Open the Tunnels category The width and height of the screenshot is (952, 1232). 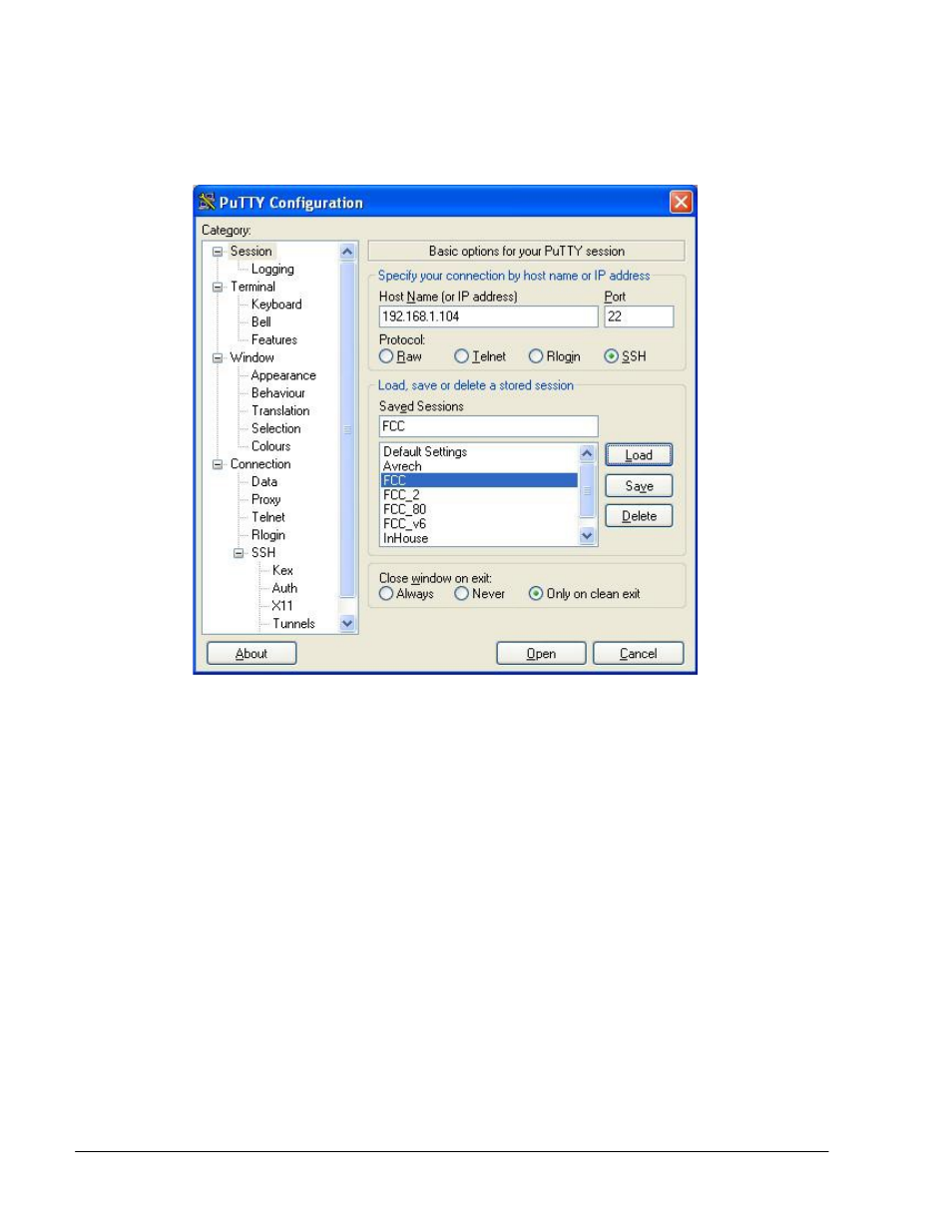coord(293,624)
